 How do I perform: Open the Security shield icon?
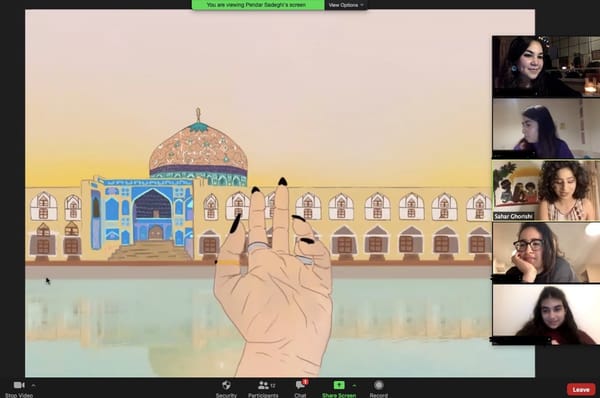click(x=226, y=385)
